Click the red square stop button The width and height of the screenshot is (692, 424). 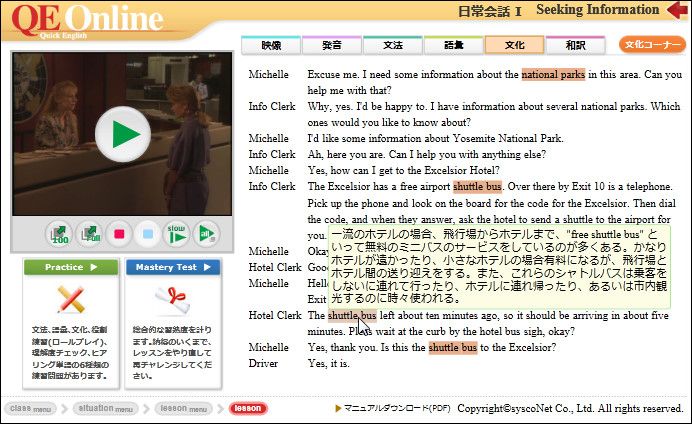(x=119, y=234)
